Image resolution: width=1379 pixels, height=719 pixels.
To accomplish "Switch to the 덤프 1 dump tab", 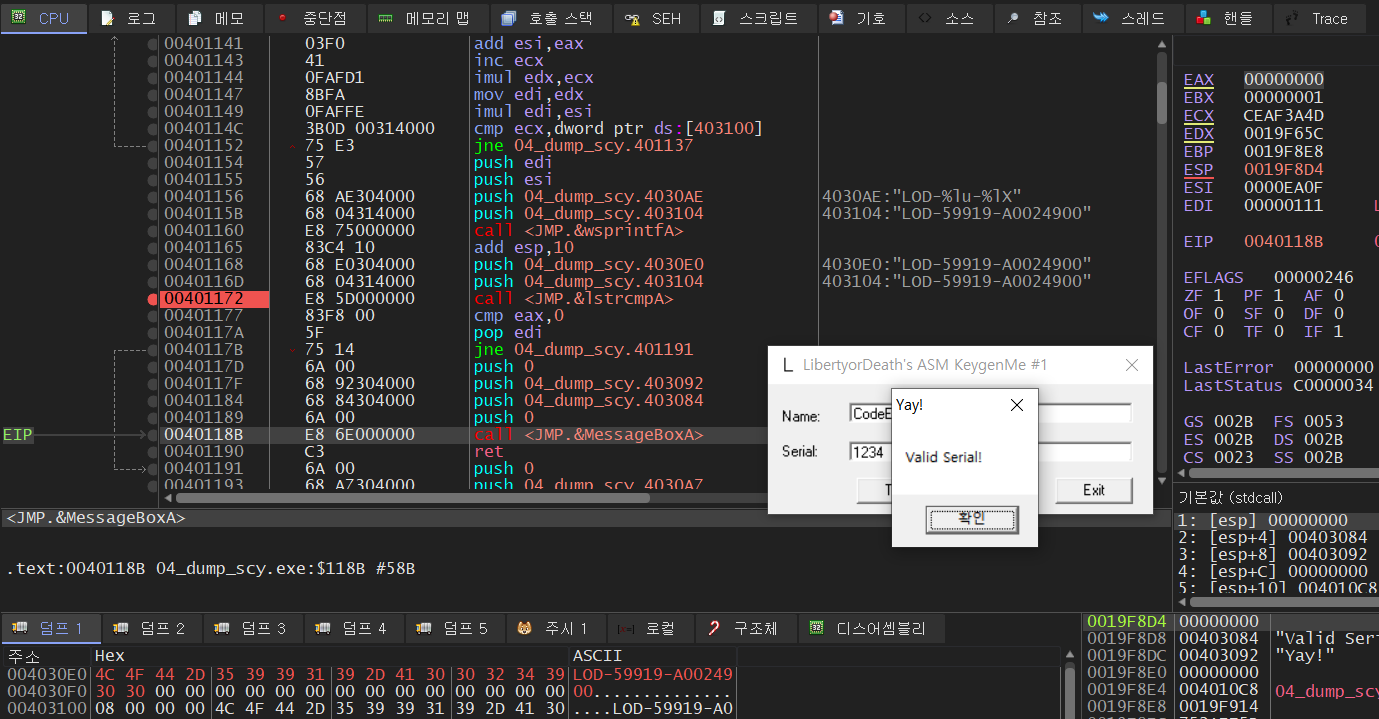I will coord(51,628).
